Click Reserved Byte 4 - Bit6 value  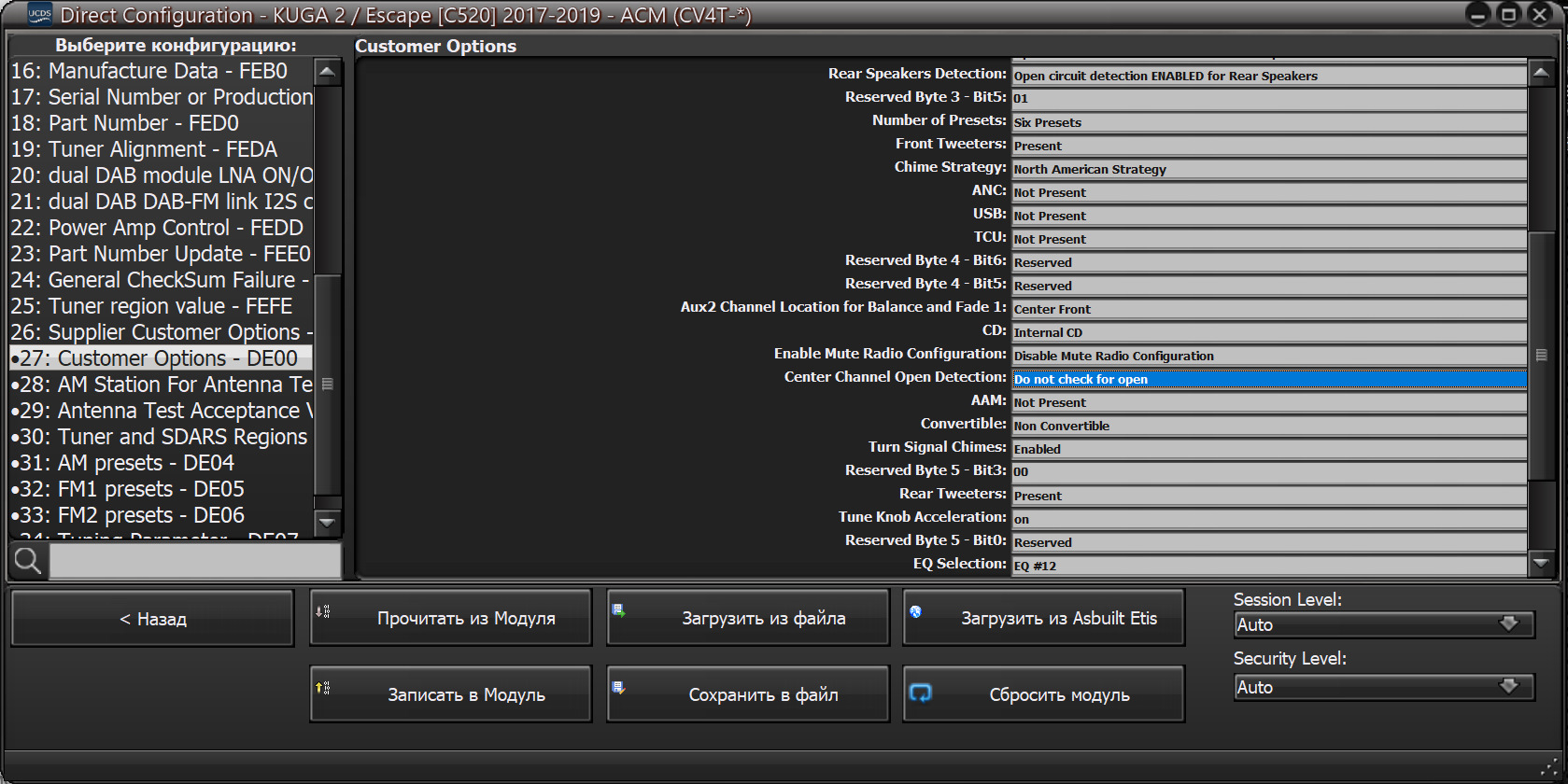(x=1269, y=262)
